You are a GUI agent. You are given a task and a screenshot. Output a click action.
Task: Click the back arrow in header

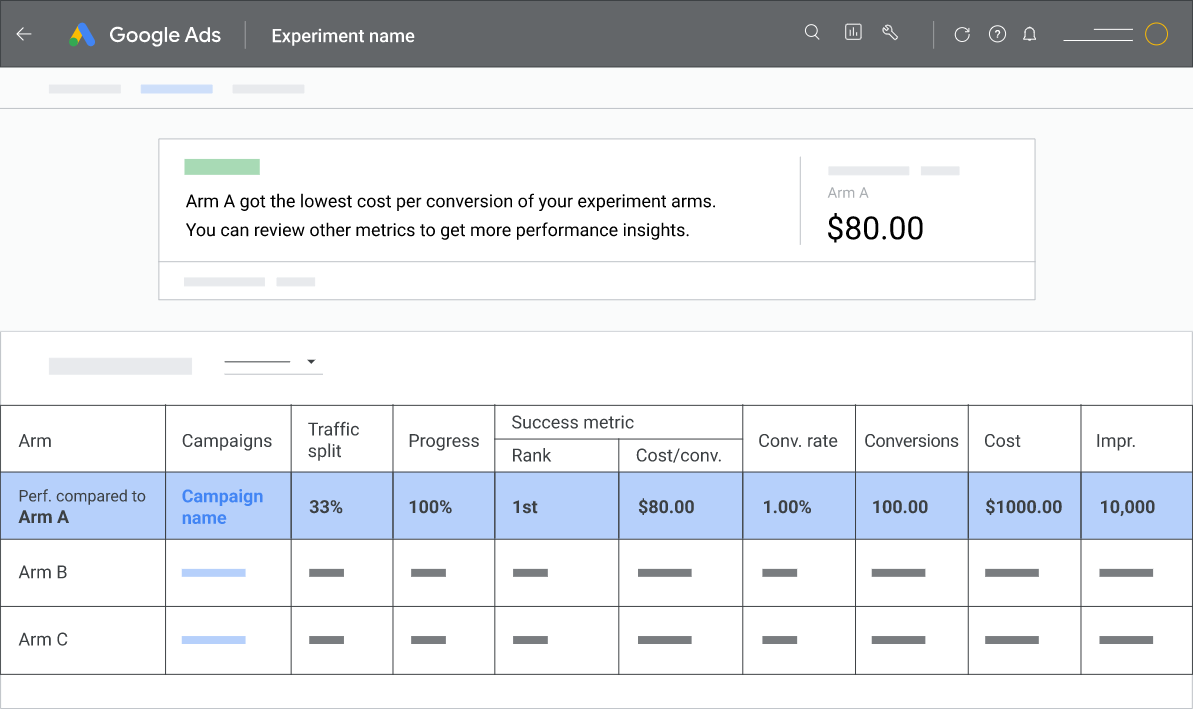tap(24, 34)
